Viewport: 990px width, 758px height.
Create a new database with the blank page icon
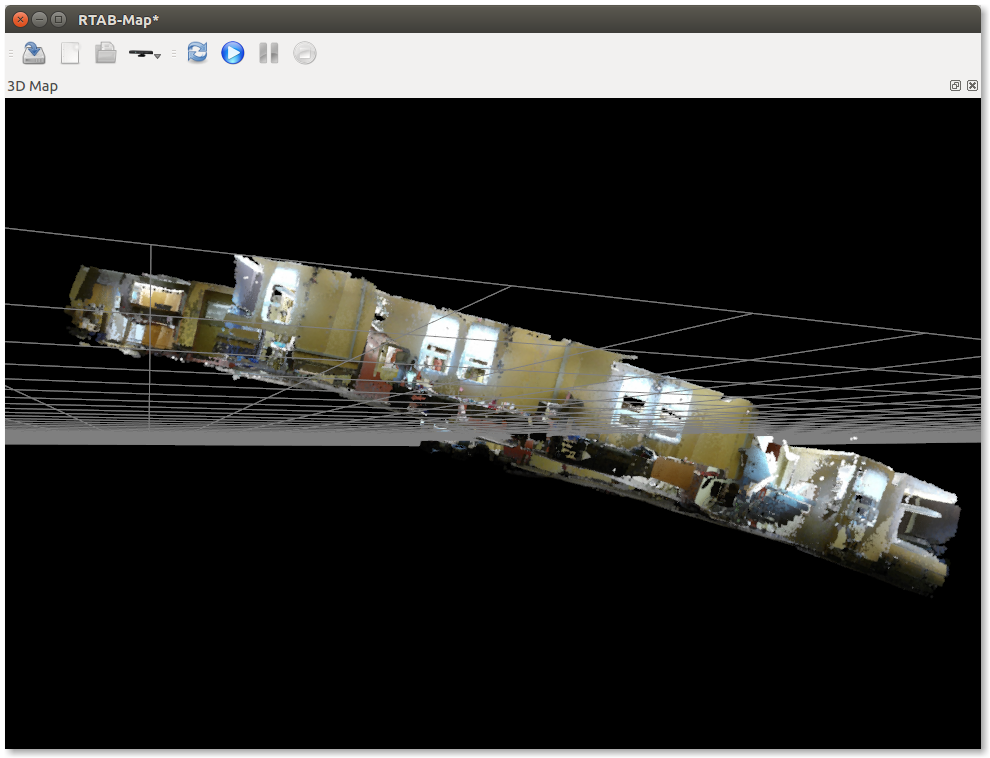tap(70, 53)
